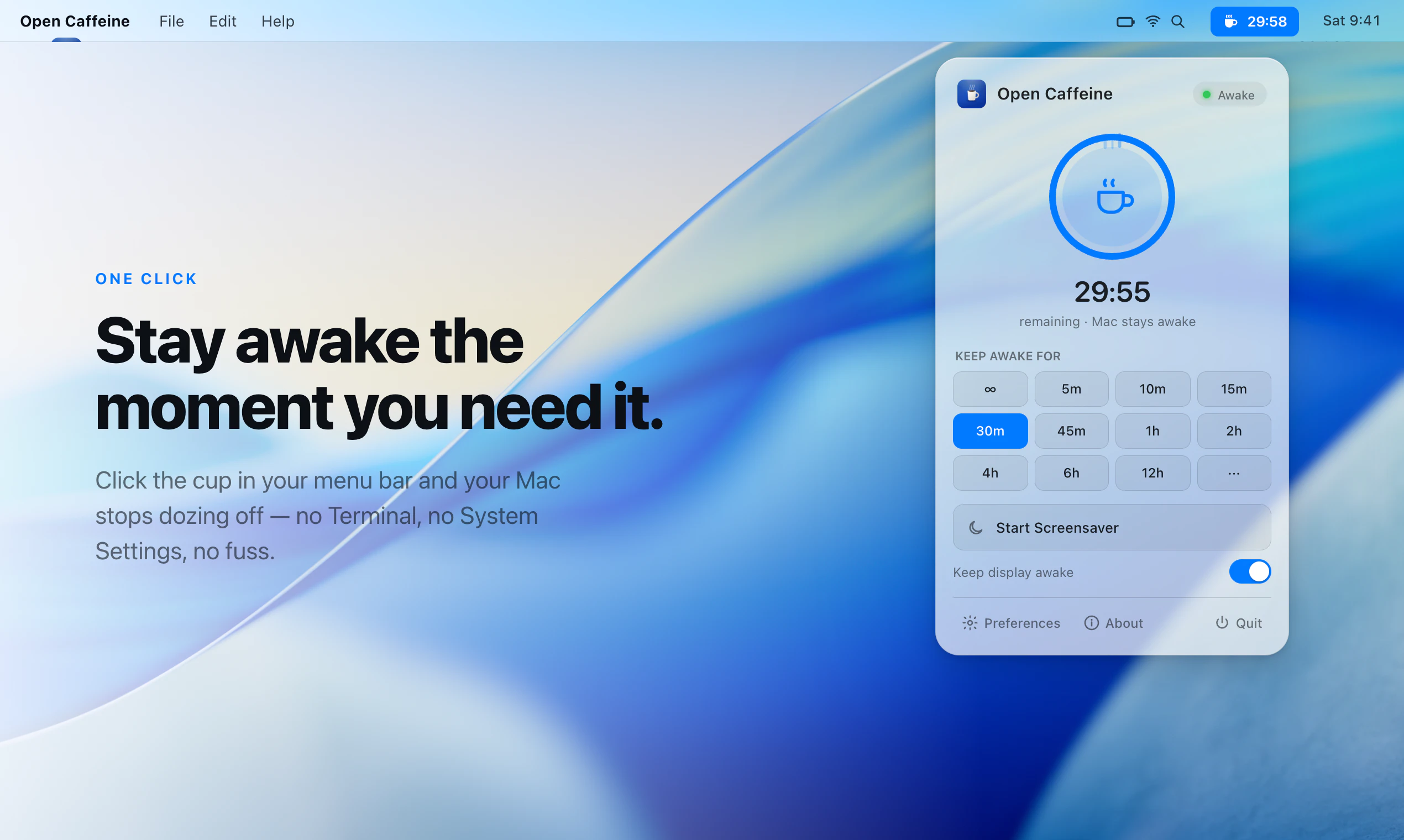The height and width of the screenshot is (840, 1404).
Task: Toggle the Keep display awake switch
Action: coord(1250,572)
